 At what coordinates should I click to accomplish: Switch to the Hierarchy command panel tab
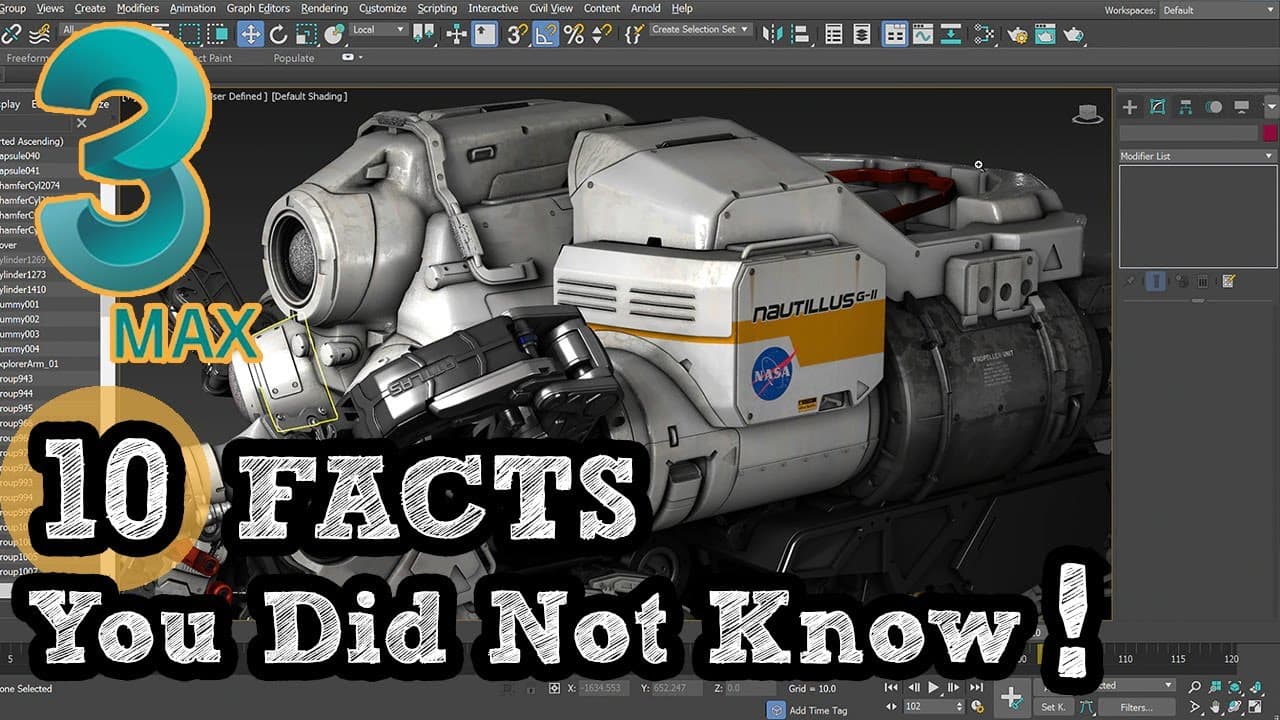[x=1186, y=107]
